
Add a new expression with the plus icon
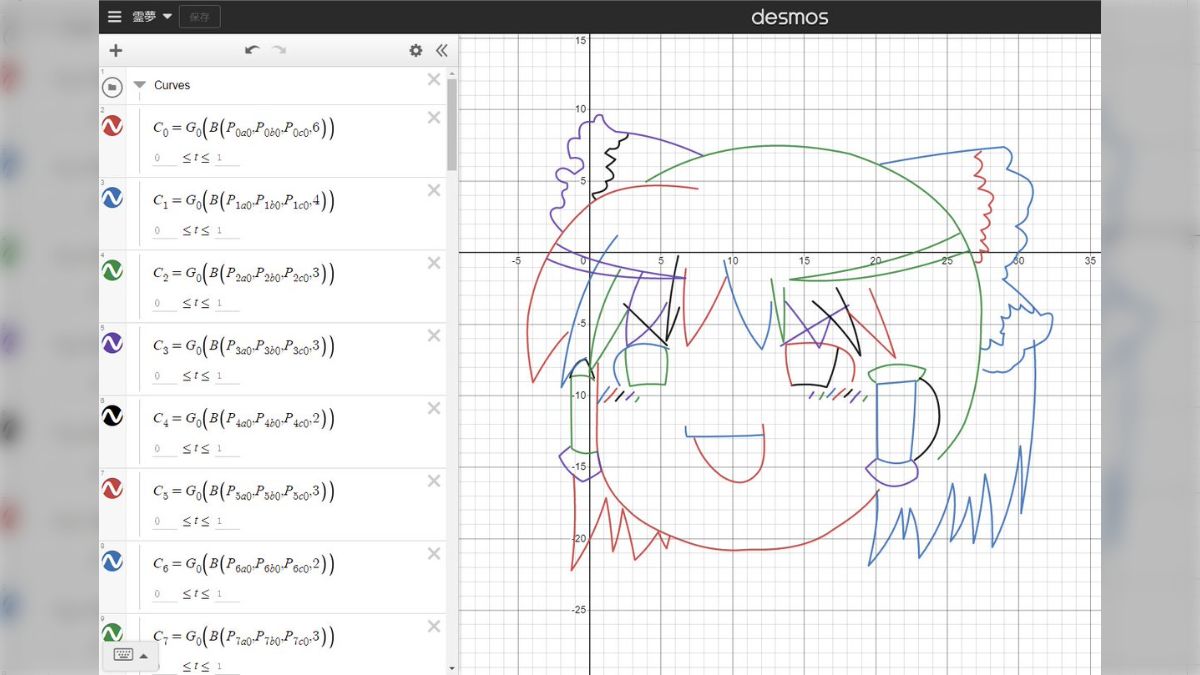[x=116, y=50]
